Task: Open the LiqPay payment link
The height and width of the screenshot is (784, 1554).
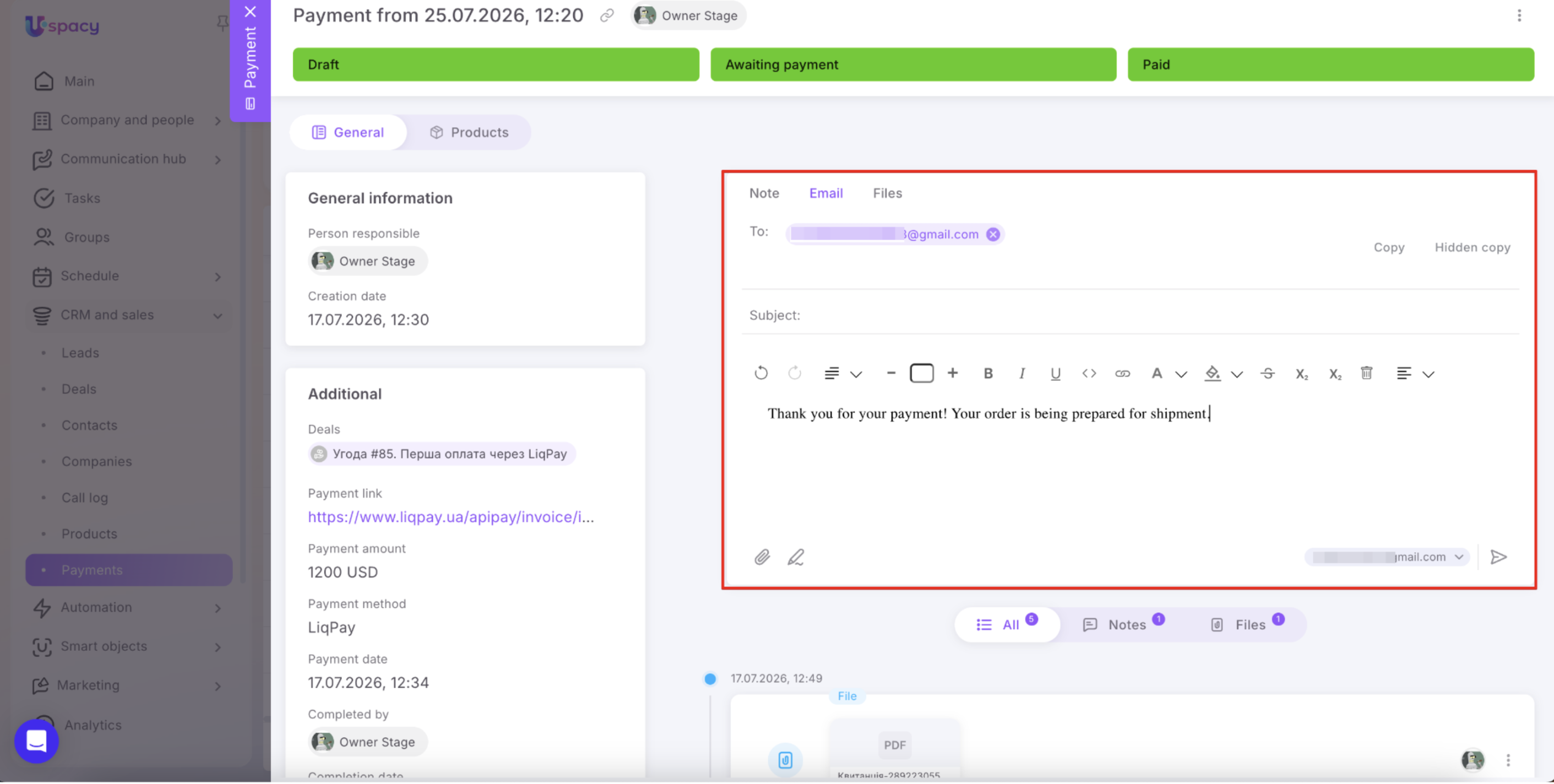Action: 450,517
